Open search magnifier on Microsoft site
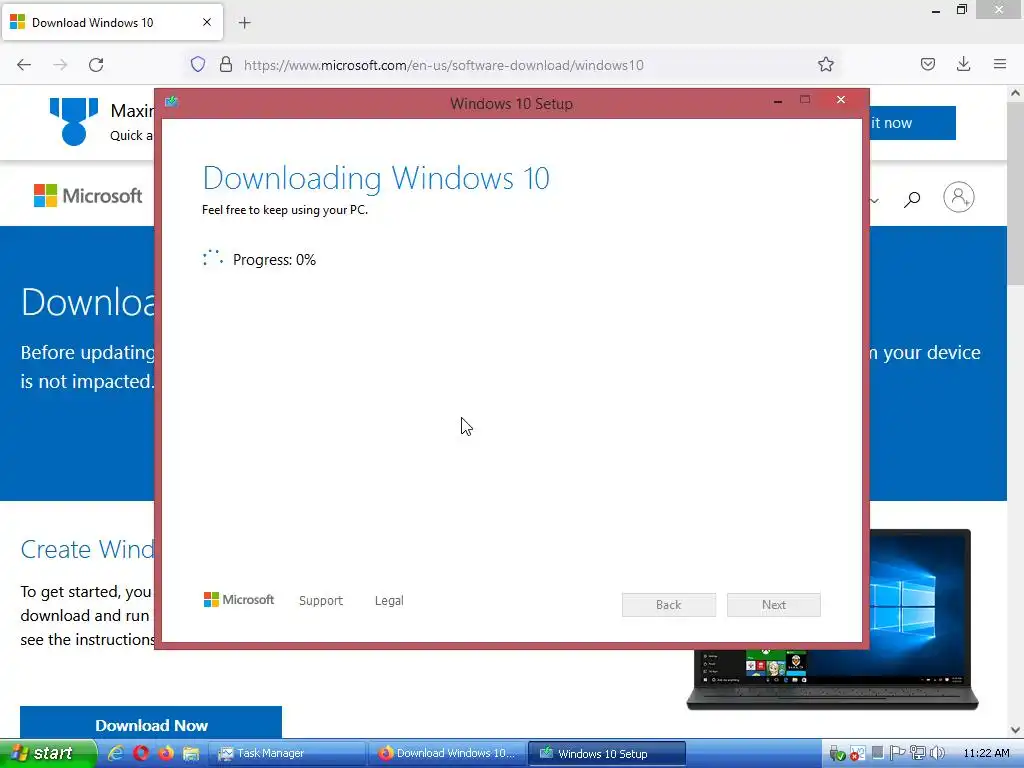This screenshot has width=1024, height=768. pyautogui.click(x=912, y=199)
